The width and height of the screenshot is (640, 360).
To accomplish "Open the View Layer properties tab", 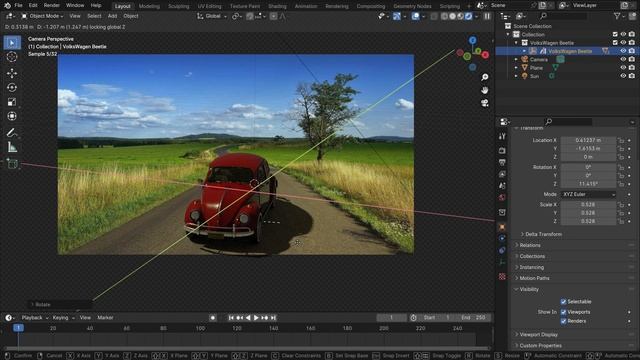I will pyautogui.click(x=502, y=174).
